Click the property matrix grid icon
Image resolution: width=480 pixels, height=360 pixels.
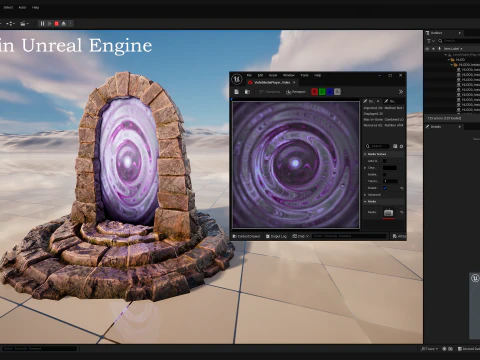tap(395, 146)
